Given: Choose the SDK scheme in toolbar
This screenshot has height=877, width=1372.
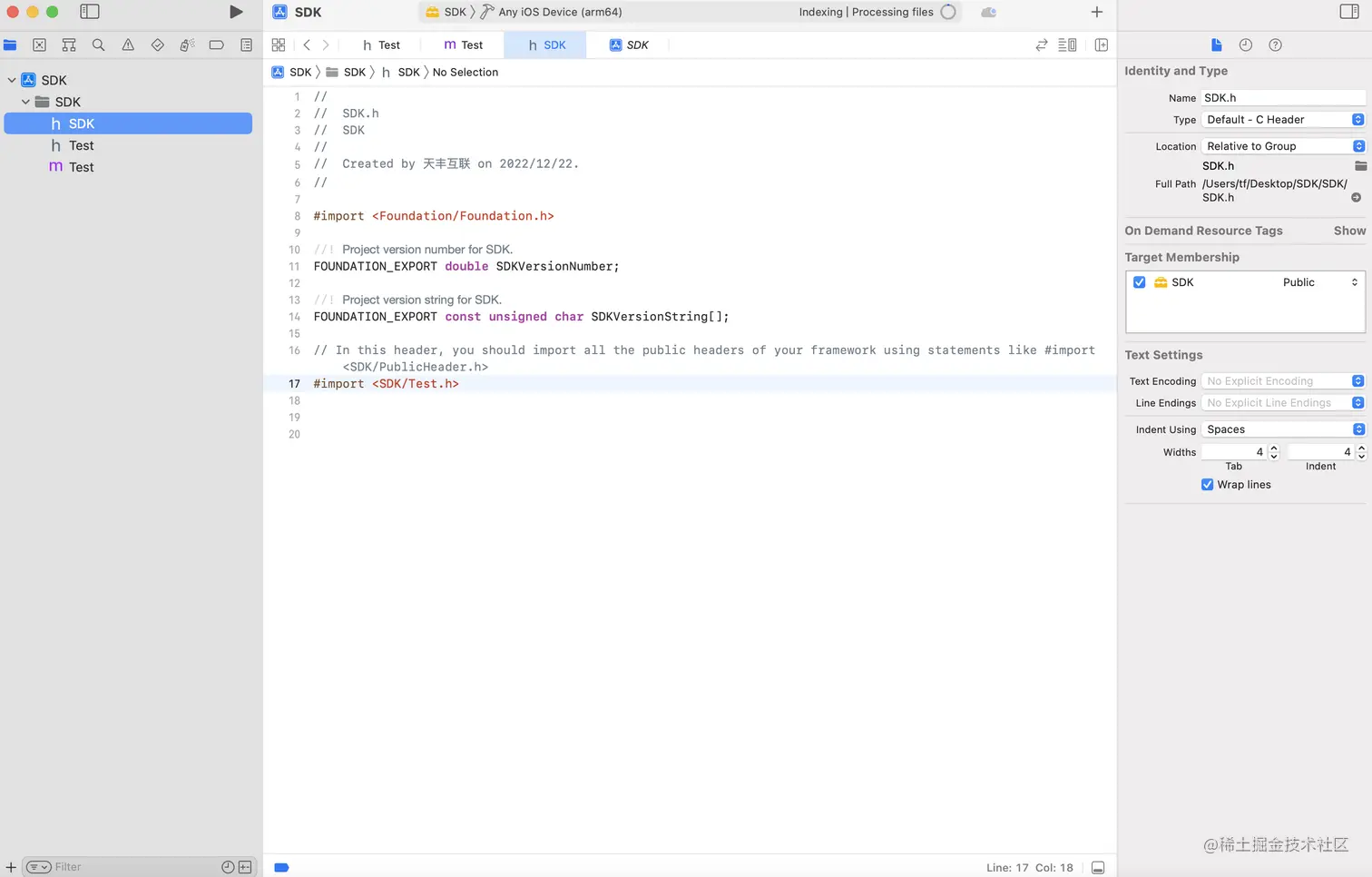Looking at the screenshot, I should pos(446,12).
